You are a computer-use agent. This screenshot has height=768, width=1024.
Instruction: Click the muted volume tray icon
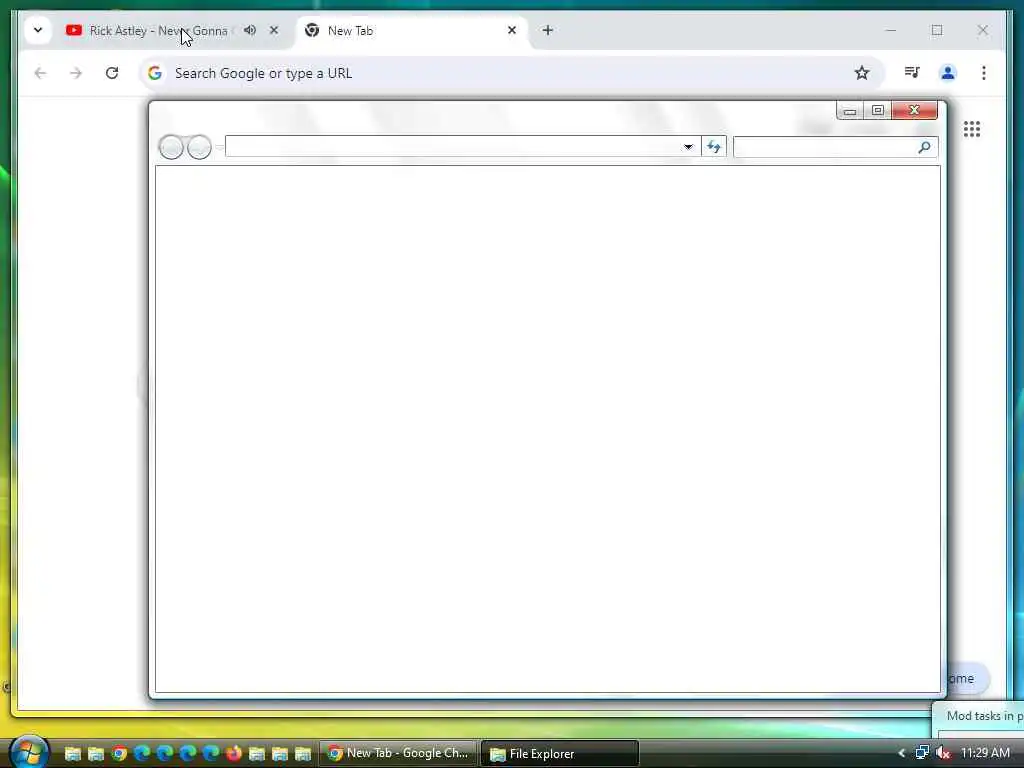942,754
